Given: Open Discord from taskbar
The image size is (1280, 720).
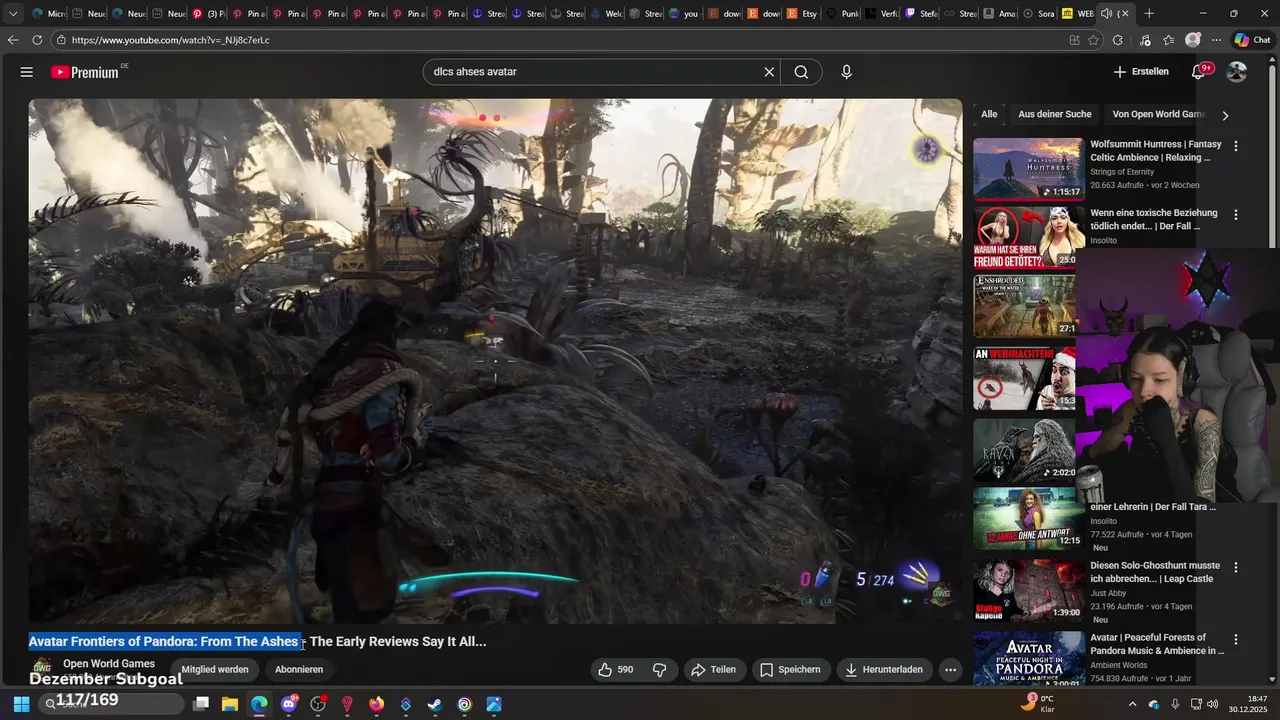Looking at the screenshot, I should click(x=289, y=704).
